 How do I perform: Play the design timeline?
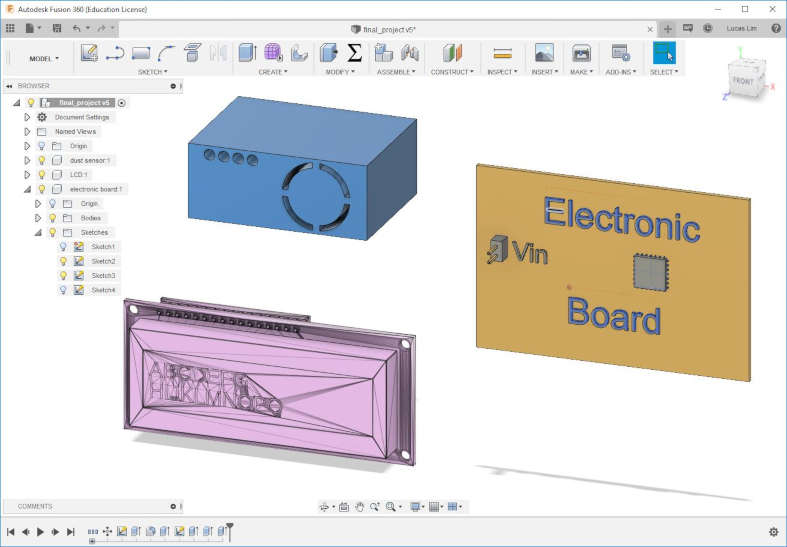click(x=41, y=531)
